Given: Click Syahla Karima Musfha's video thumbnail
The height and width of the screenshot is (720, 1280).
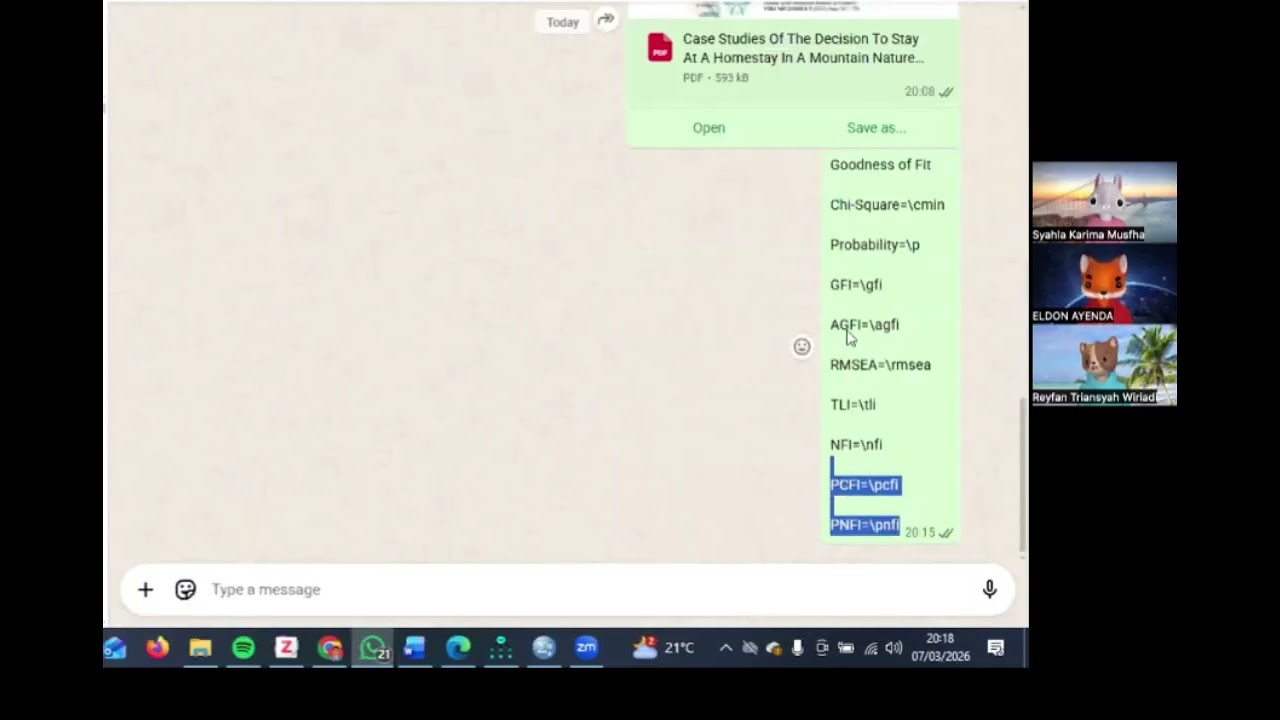Looking at the screenshot, I should (1104, 202).
